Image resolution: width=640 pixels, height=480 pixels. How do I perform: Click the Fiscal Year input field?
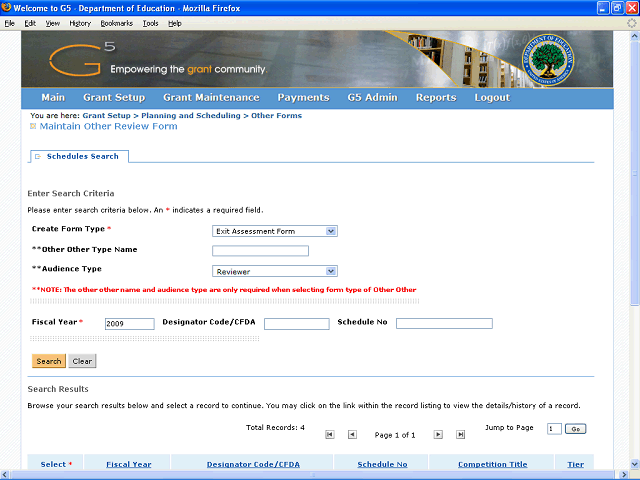130,324
